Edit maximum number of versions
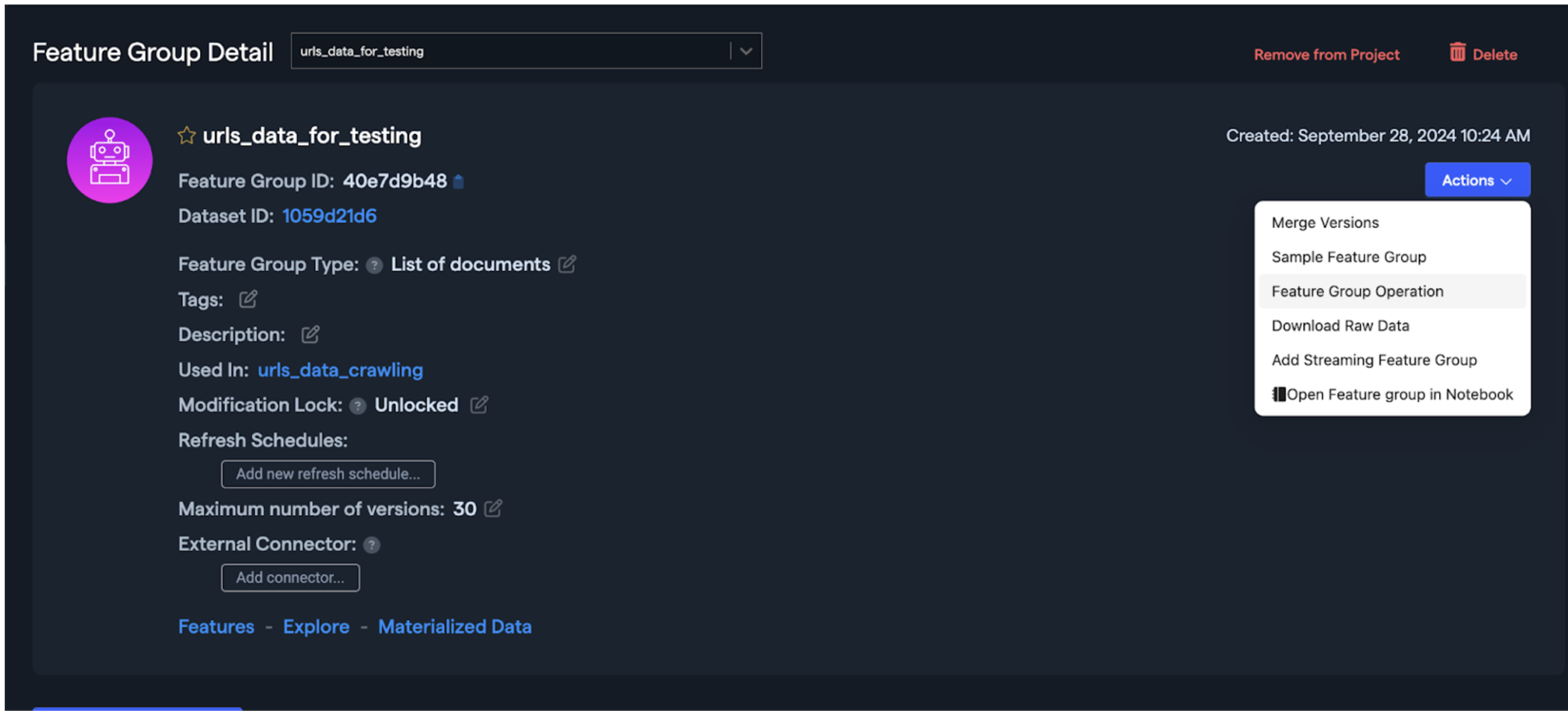Image resolution: width=1568 pixels, height=711 pixels. (x=493, y=509)
